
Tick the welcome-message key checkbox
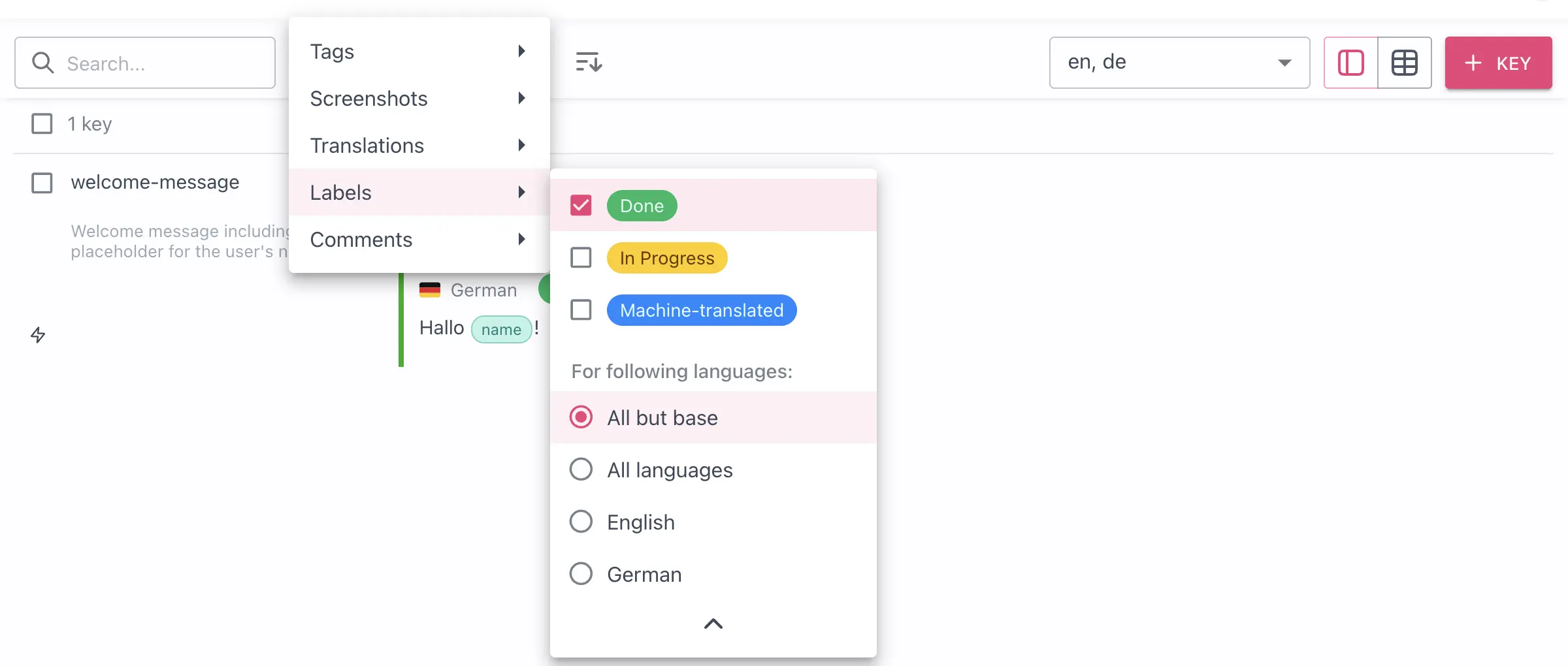pos(42,183)
